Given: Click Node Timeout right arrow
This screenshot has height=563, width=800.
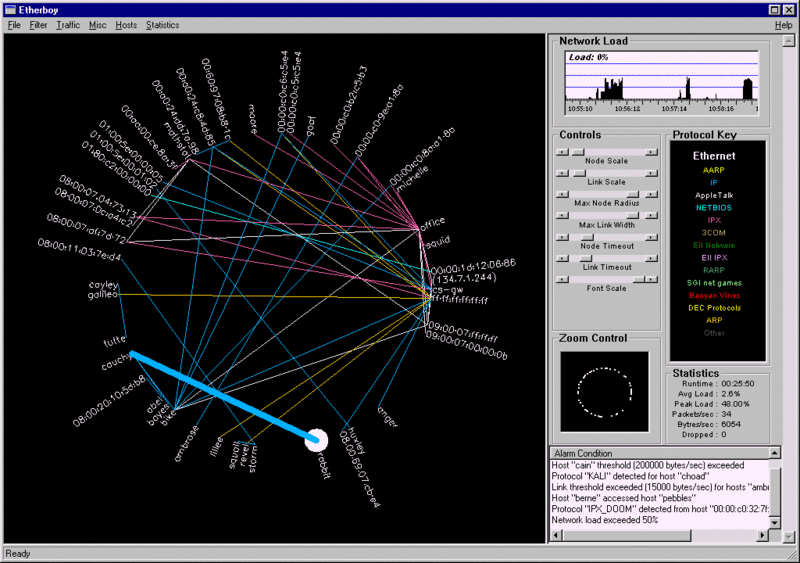Looking at the screenshot, I should [x=651, y=237].
